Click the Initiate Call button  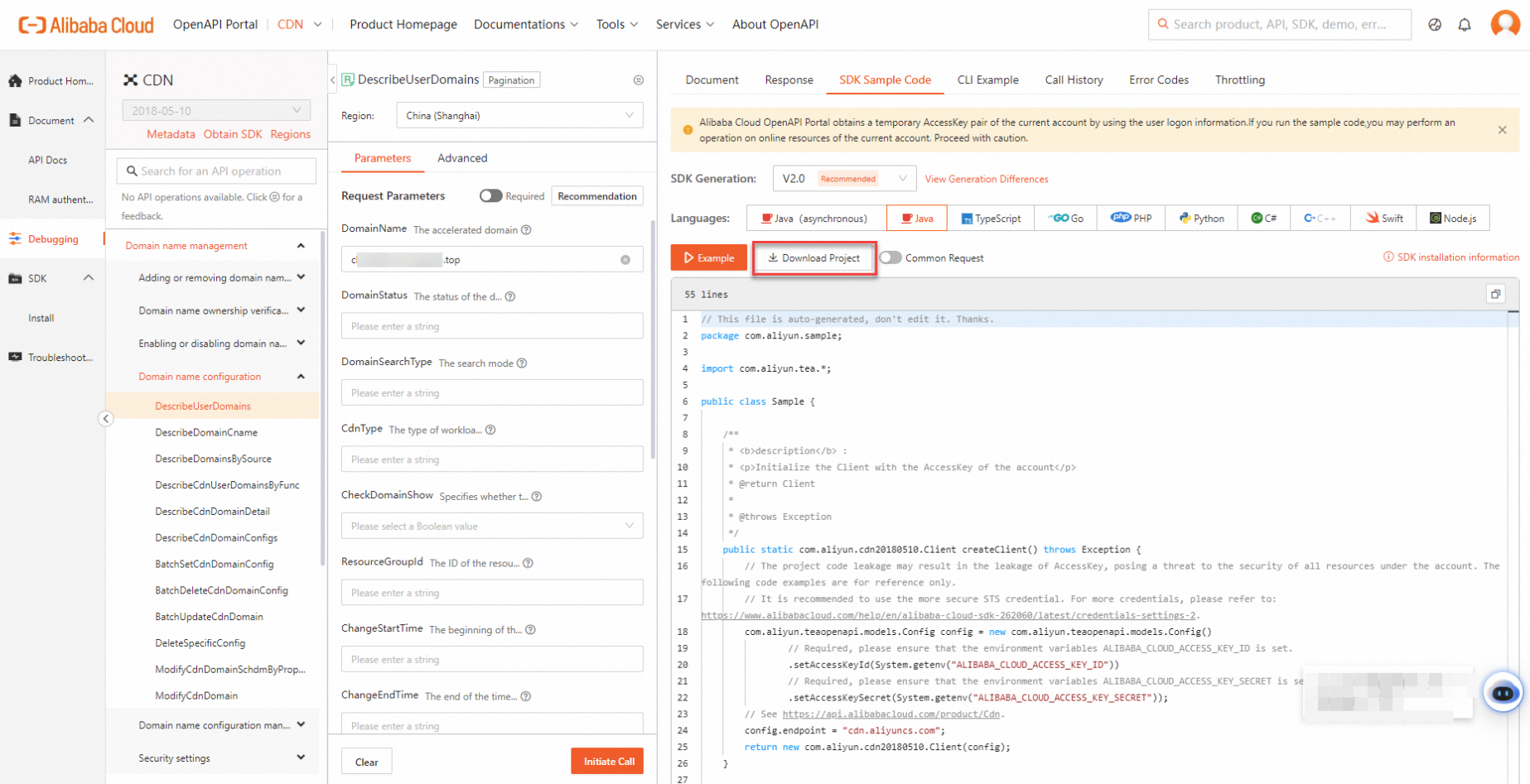(x=607, y=762)
